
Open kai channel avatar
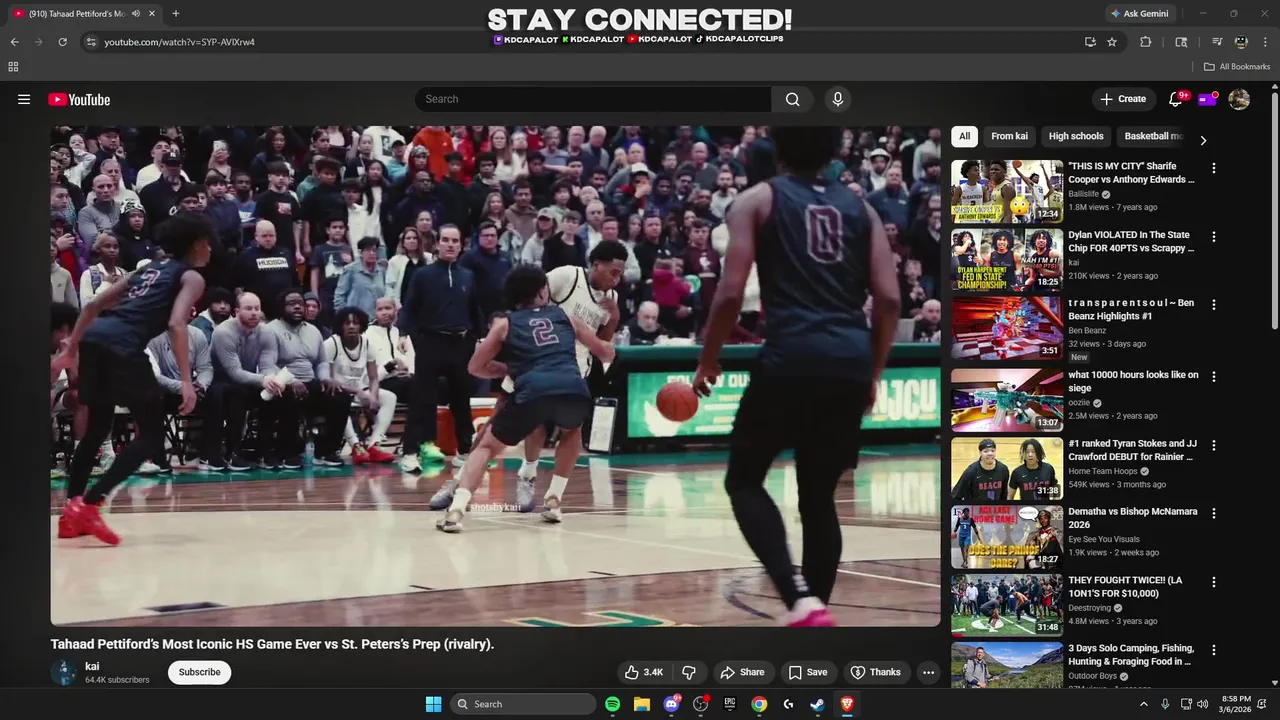[x=64, y=672]
